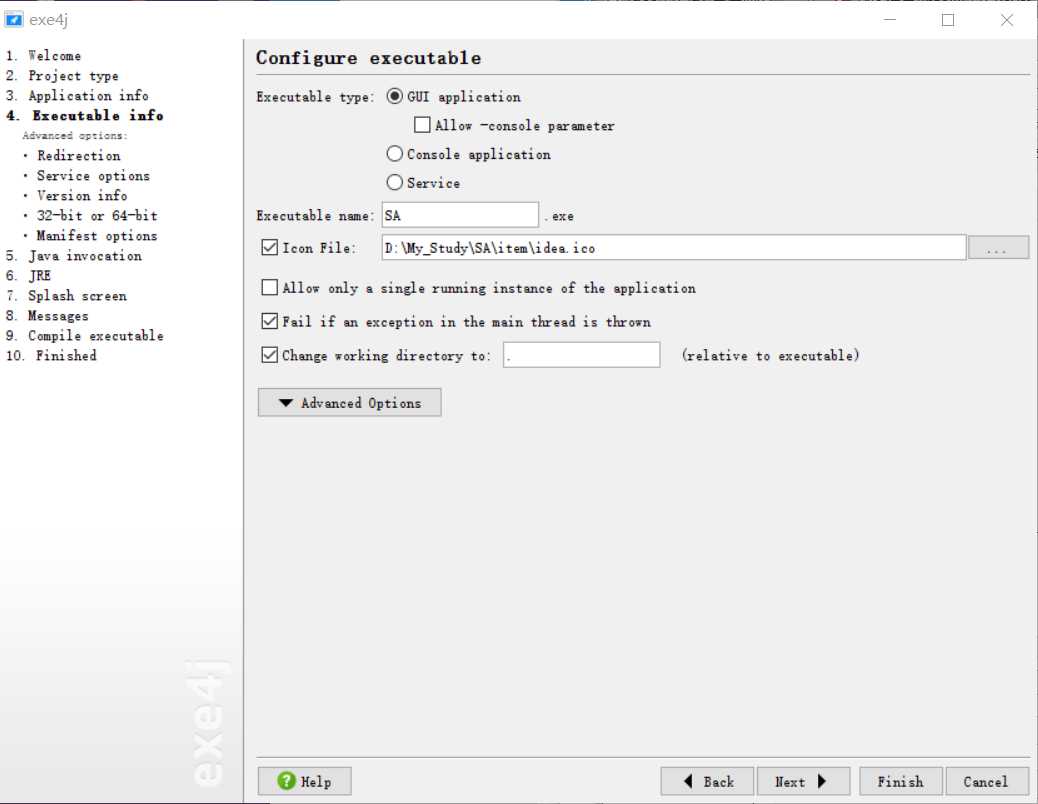Image resolution: width=1038 pixels, height=804 pixels.
Task: Enable Allow -console parameter checkbox
Action: 422,125
